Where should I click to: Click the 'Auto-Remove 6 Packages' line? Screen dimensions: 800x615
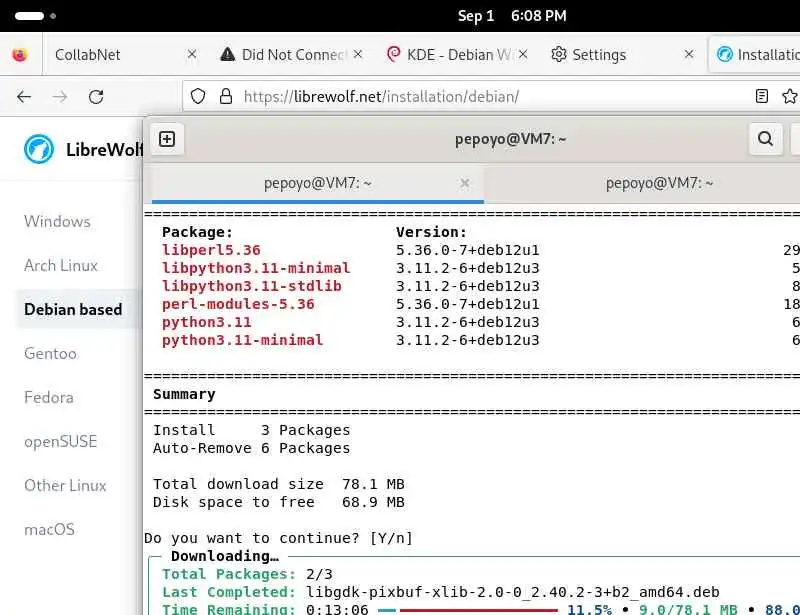coord(252,448)
